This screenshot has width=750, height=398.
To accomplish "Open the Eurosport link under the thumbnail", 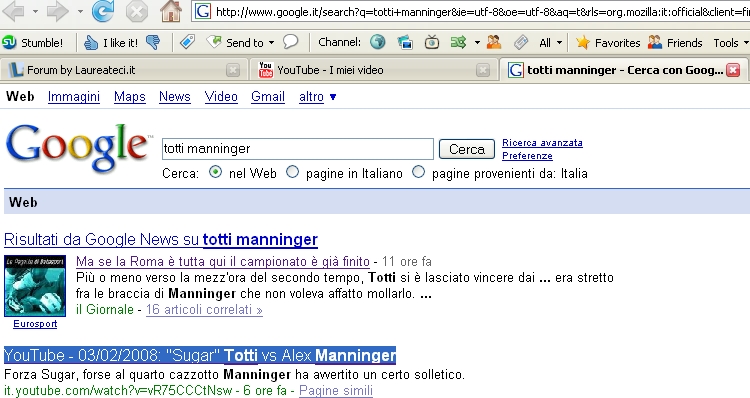I will click(x=35, y=324).
